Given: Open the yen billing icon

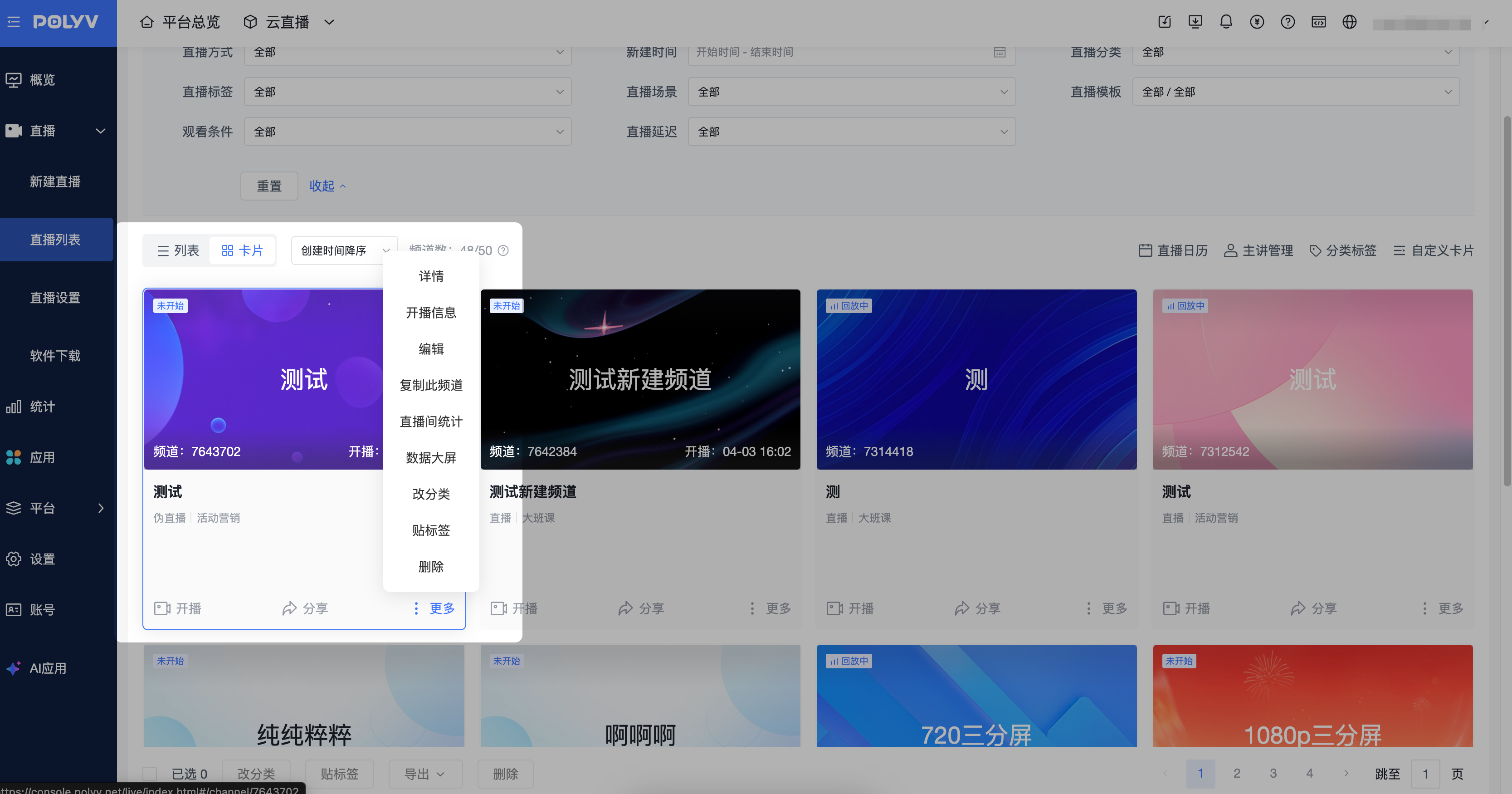Looking at the screenshot, I should (1257, 22).
